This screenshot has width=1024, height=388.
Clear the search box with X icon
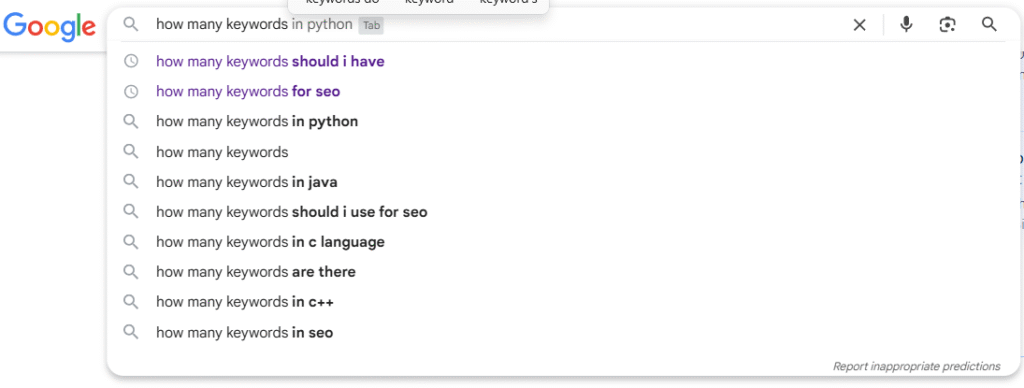click(859, 25)
